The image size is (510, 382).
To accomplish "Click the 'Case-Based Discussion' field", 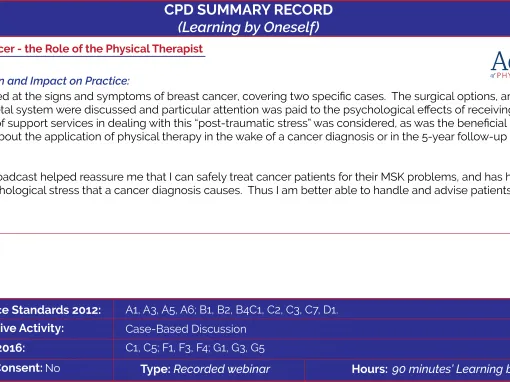I will [x=186, y=329].
